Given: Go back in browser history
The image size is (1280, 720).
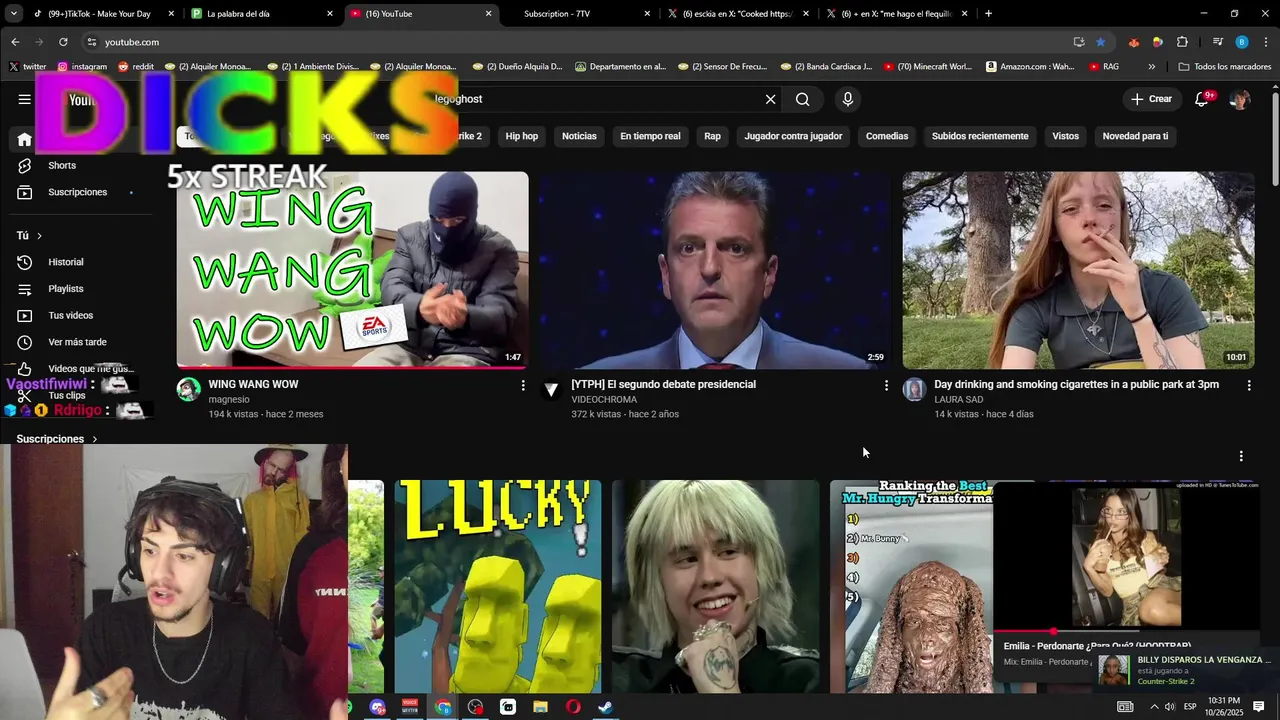Looking at the screenshot, I should 15,42.
